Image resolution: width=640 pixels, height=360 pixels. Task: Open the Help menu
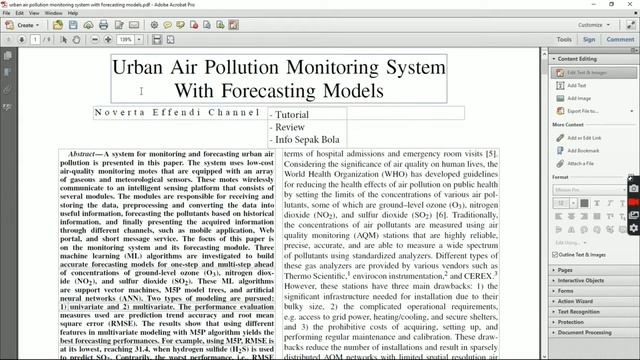click(x=73, y=13)
